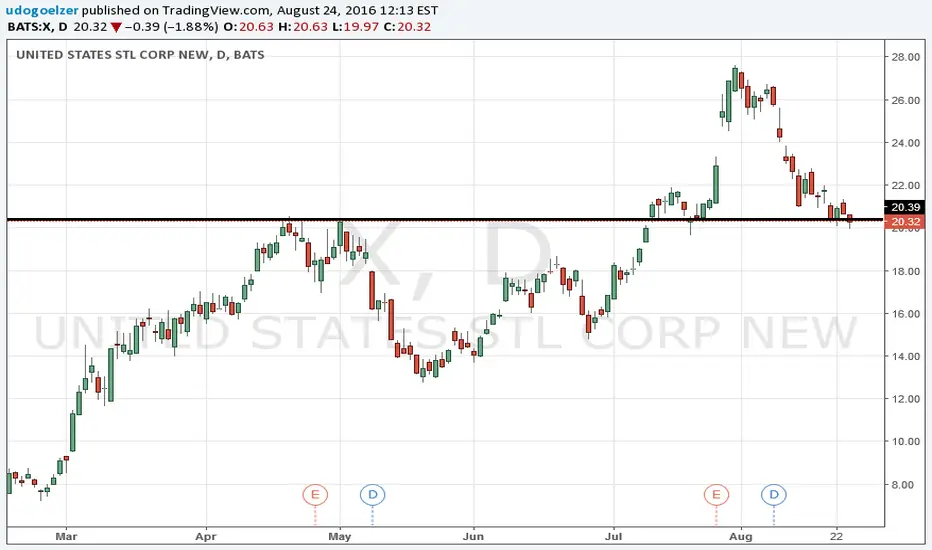Image resolution: width=932 pixels, height=550 pixels.
Task: Click the July earnings E marker
Action: [716, 494]
